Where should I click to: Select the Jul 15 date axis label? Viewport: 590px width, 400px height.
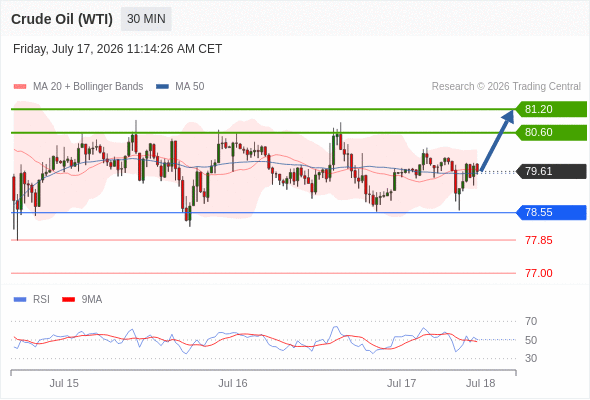click(x=64, y=383)
